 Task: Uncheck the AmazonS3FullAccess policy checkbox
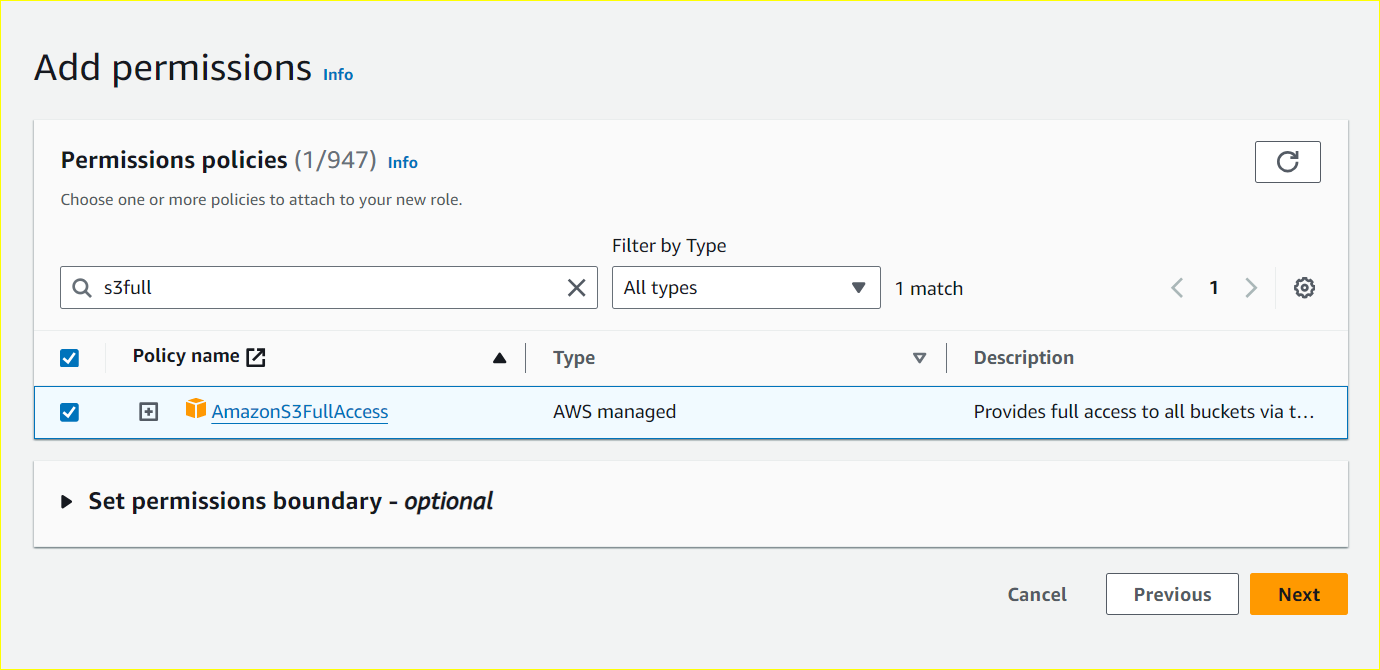coord(69,411)
